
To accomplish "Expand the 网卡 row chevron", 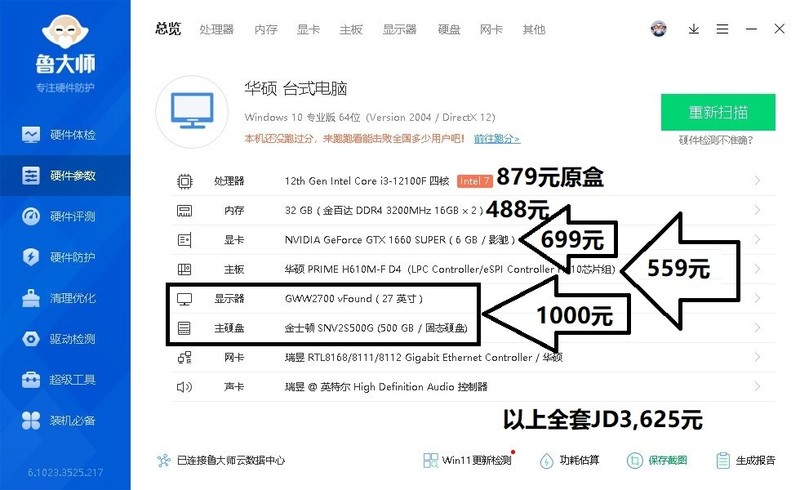I will pos(757,357).
